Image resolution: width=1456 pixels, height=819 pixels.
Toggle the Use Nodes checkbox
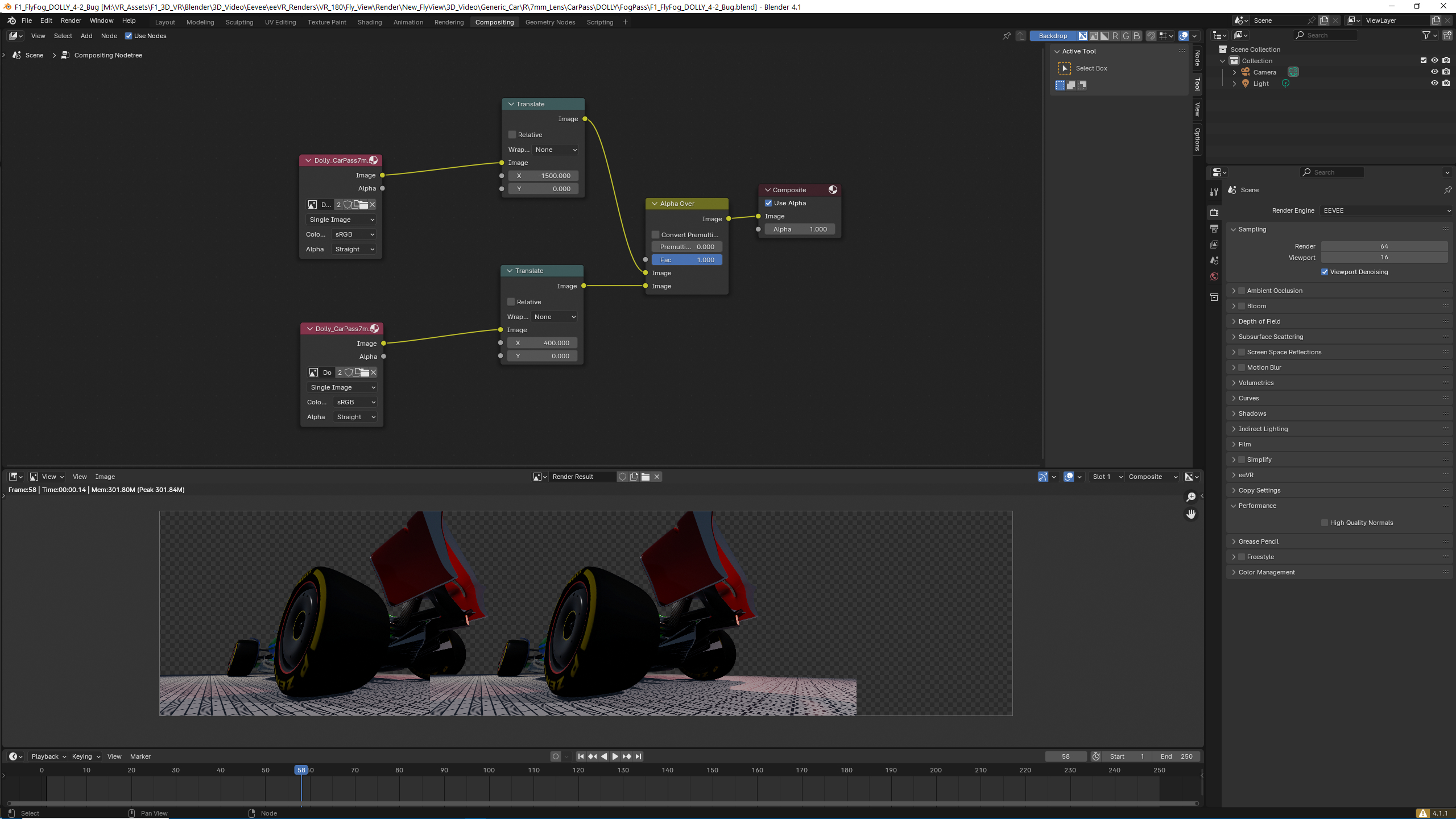click(x=129, y=36)
